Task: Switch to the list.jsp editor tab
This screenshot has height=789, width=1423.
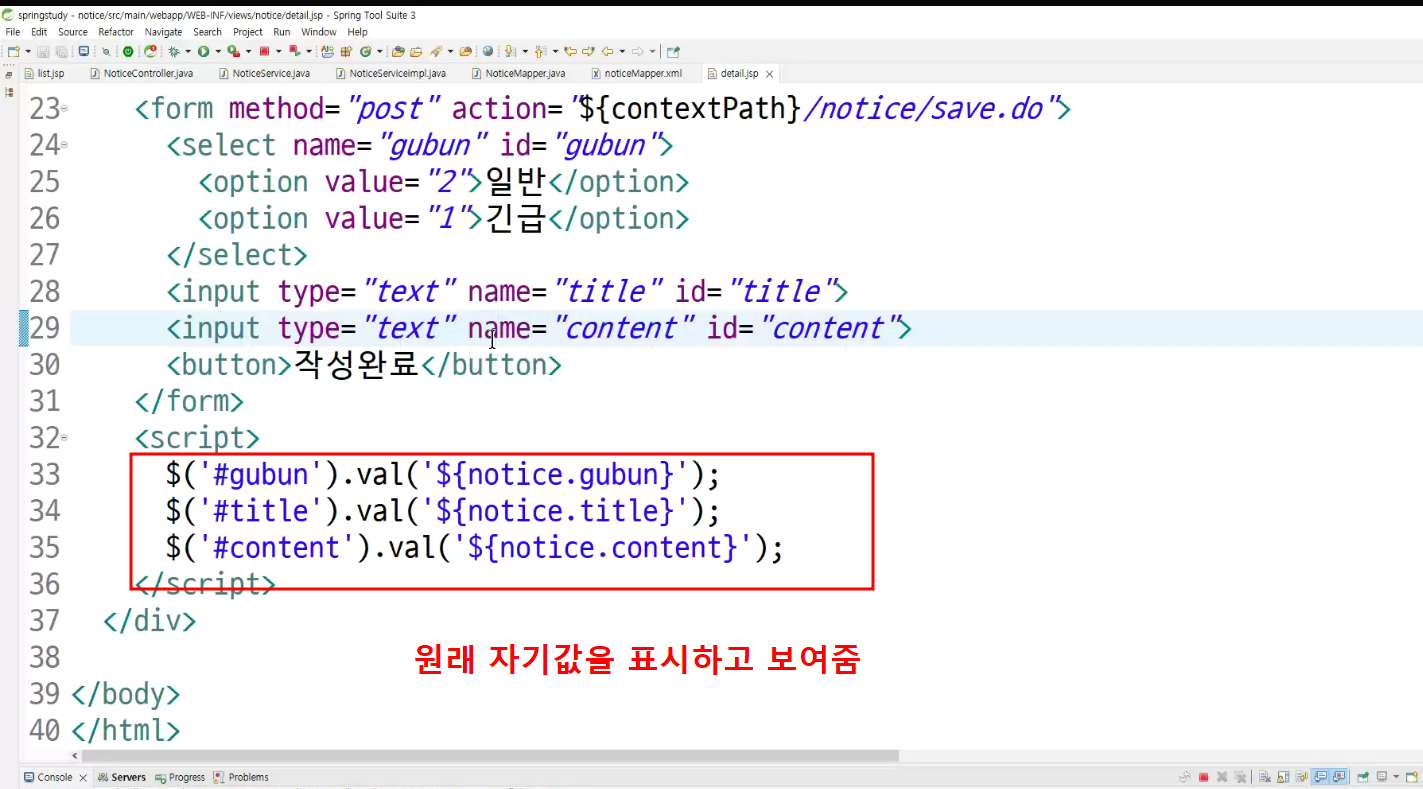Action: click(x=44, y=73)
